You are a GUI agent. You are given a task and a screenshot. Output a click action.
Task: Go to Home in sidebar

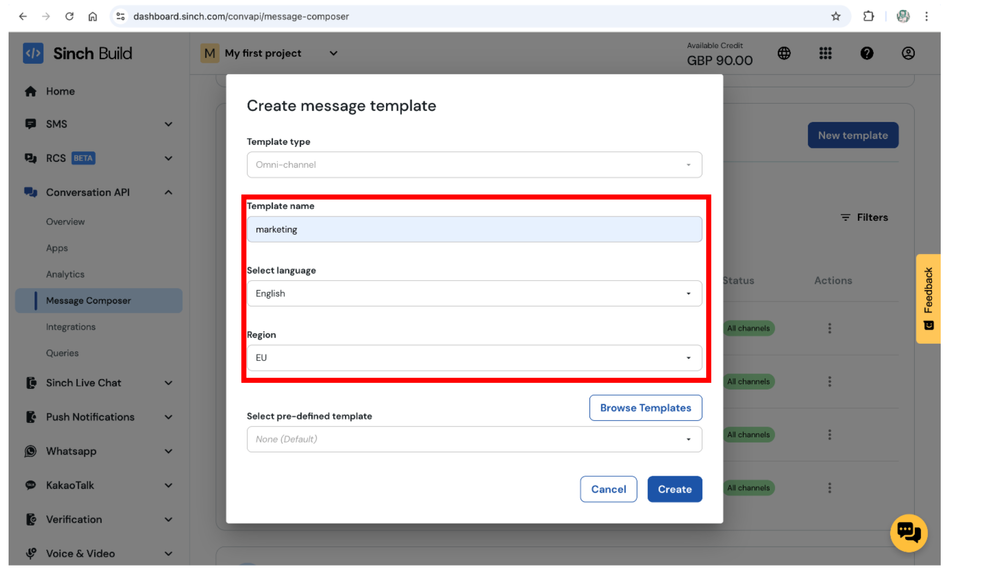(60, 91)
